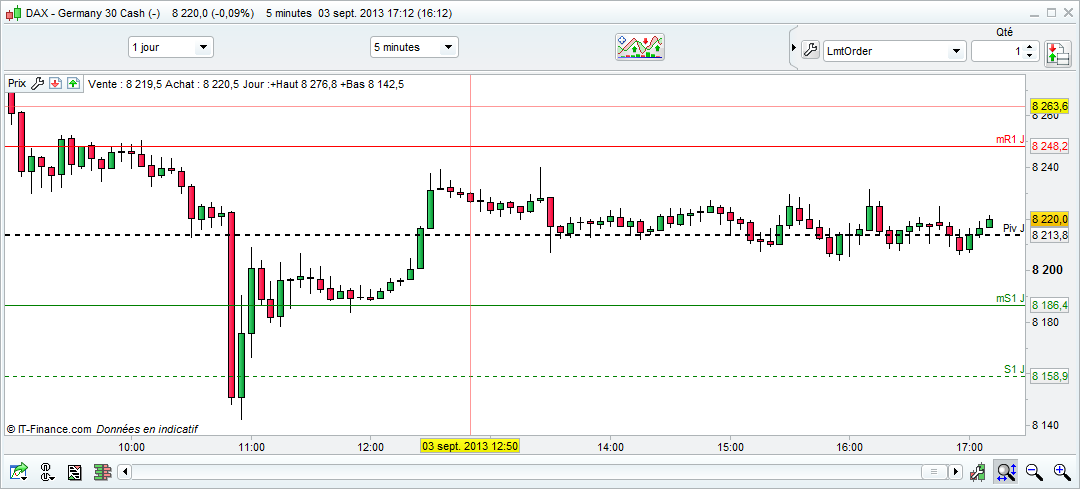Image resolution: width=1080 pixels, height=489 pixels.
Task: Click the +Bas 8 142,5 day low text
Action: tap(371, 84)
